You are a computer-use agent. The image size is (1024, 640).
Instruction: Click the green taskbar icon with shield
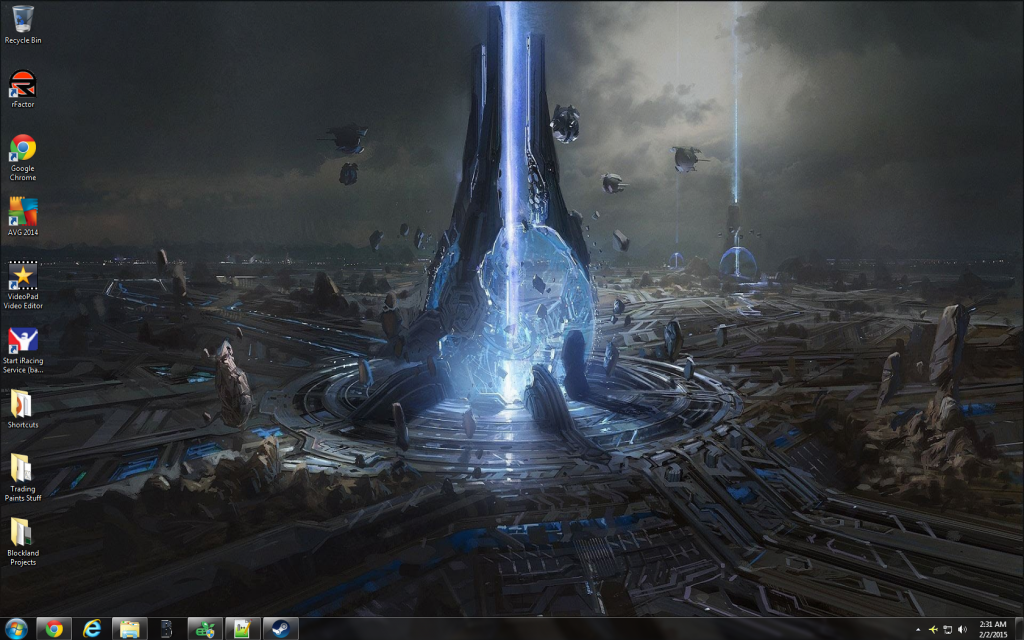tap(205, 629)
